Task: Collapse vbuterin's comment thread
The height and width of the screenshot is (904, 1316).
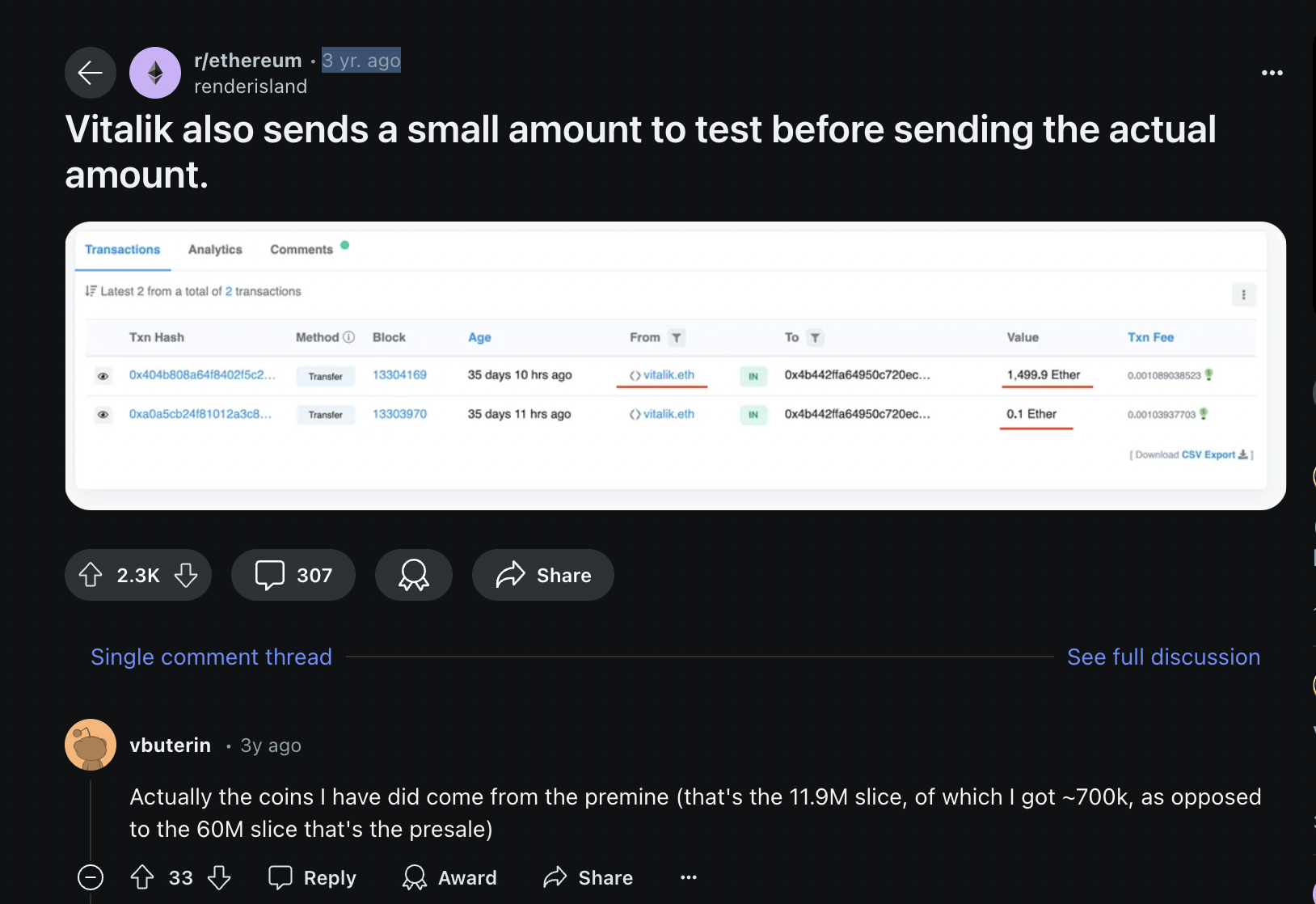Action: point(91,877)
